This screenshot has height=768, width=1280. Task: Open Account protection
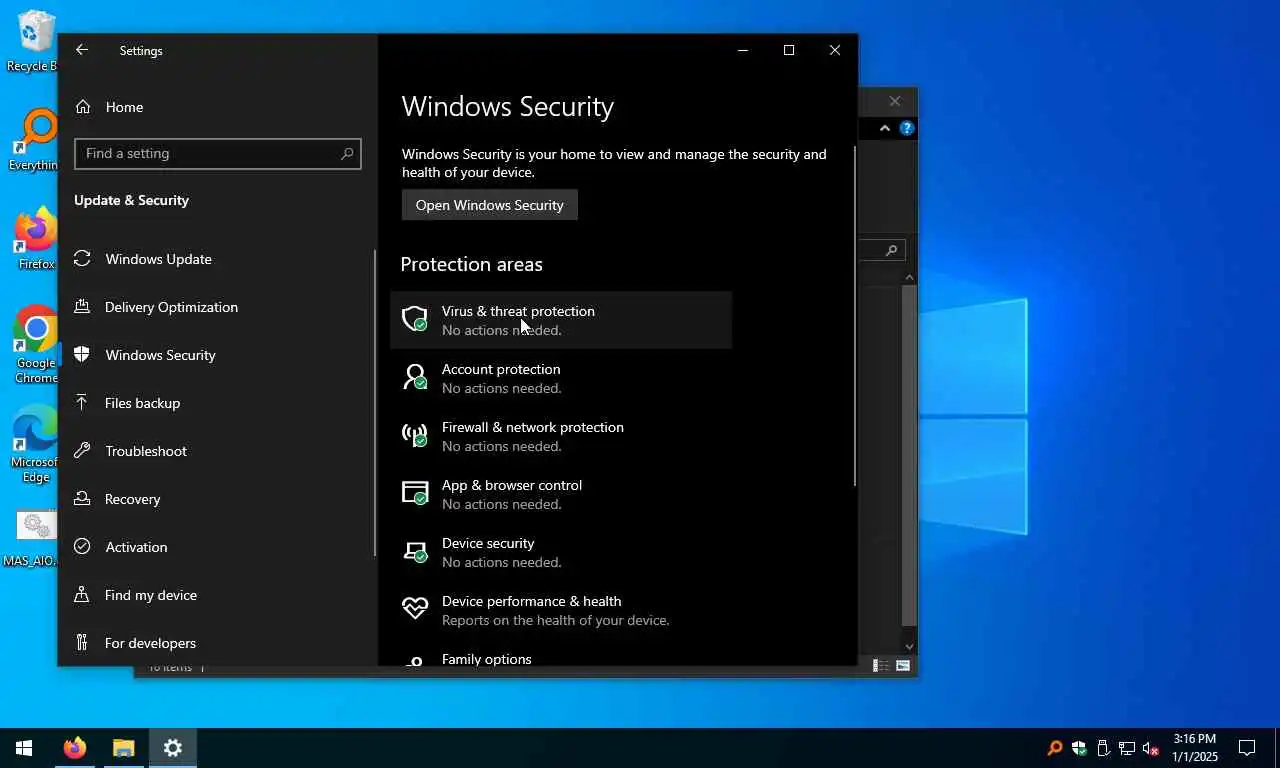[561, 378]
